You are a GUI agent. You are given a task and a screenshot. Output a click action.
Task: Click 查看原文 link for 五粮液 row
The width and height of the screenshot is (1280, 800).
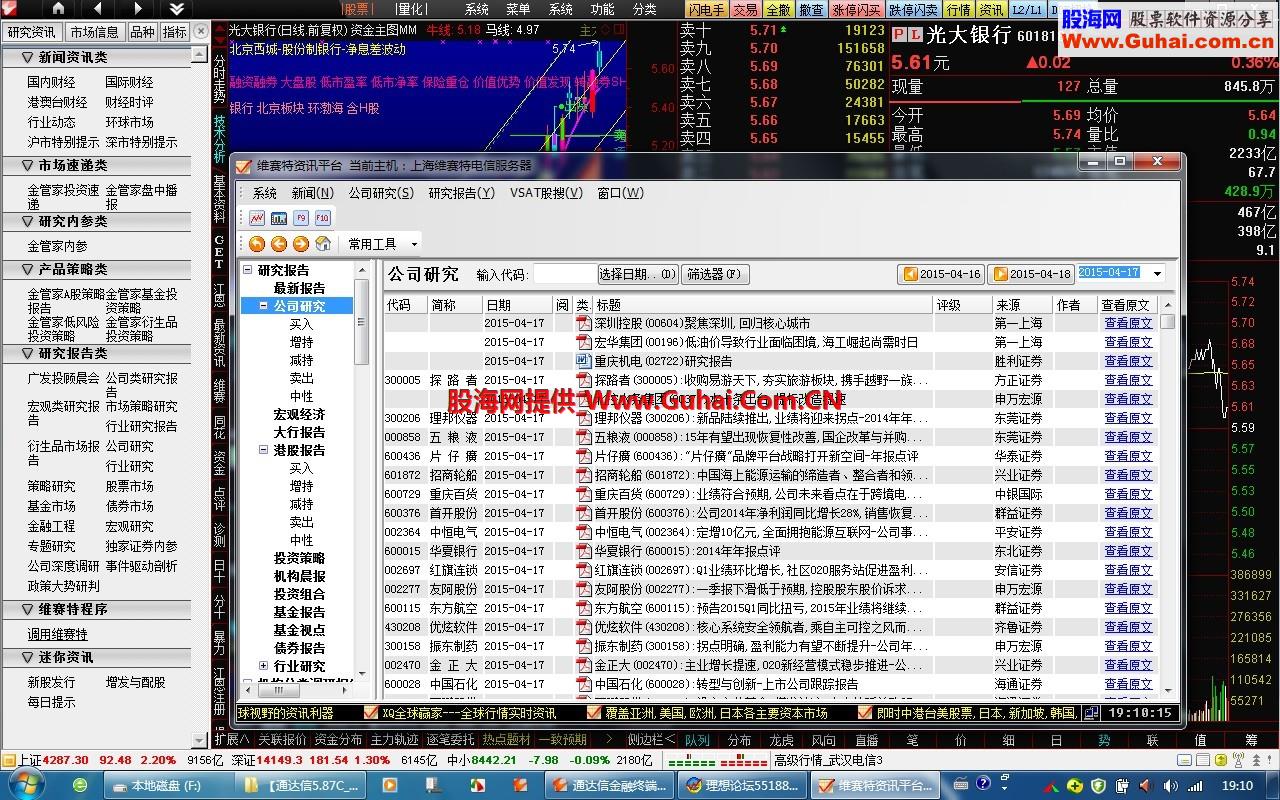coord(1127,437)
